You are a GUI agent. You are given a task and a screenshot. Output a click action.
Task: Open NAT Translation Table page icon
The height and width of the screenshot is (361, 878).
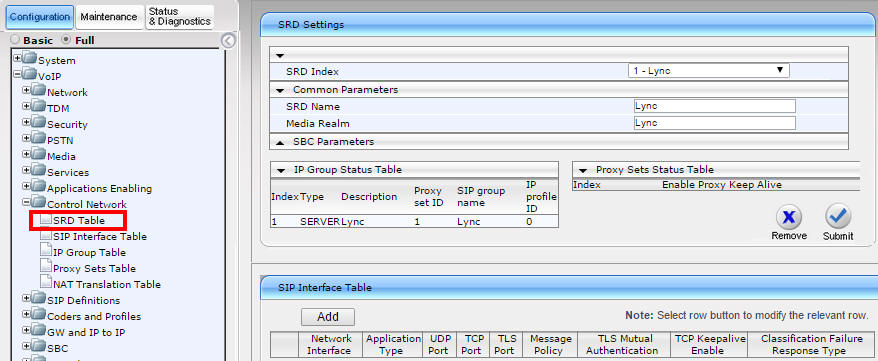coord(46,284)
